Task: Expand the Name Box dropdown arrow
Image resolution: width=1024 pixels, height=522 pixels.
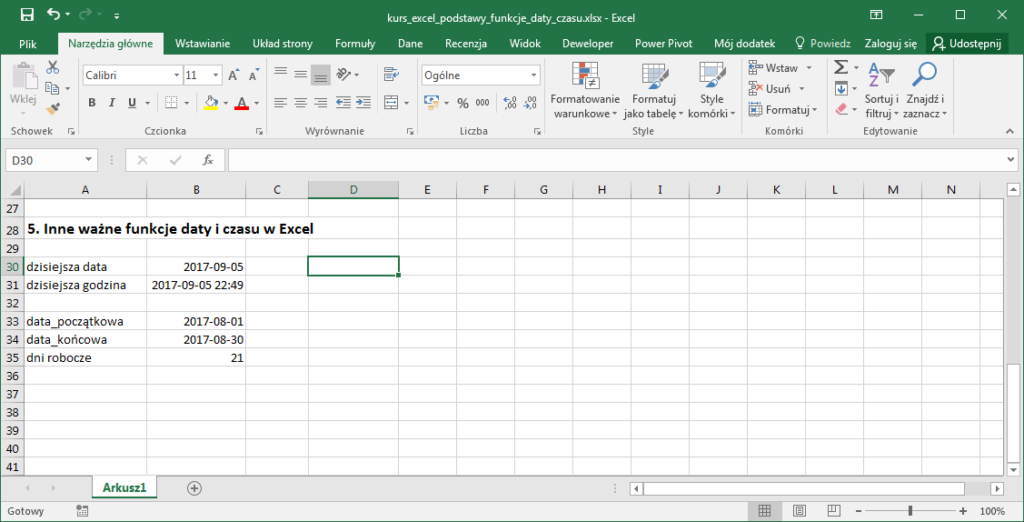Action: click(x=88, y=160)
